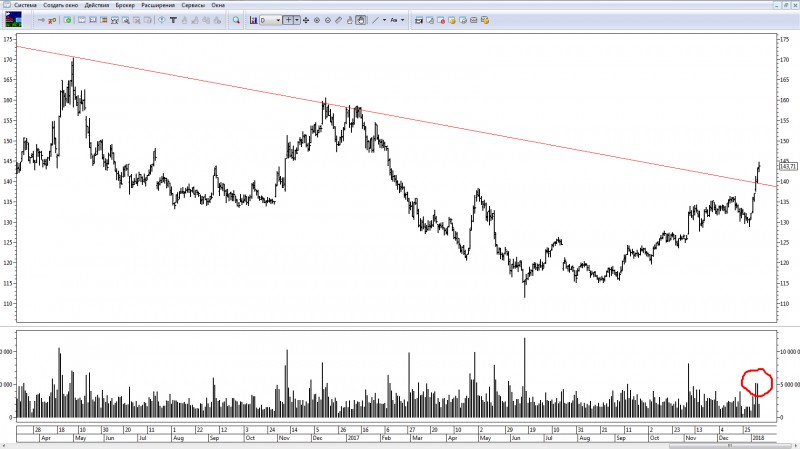
Task: Click the bold T text icon
Action: coord(173,20)
